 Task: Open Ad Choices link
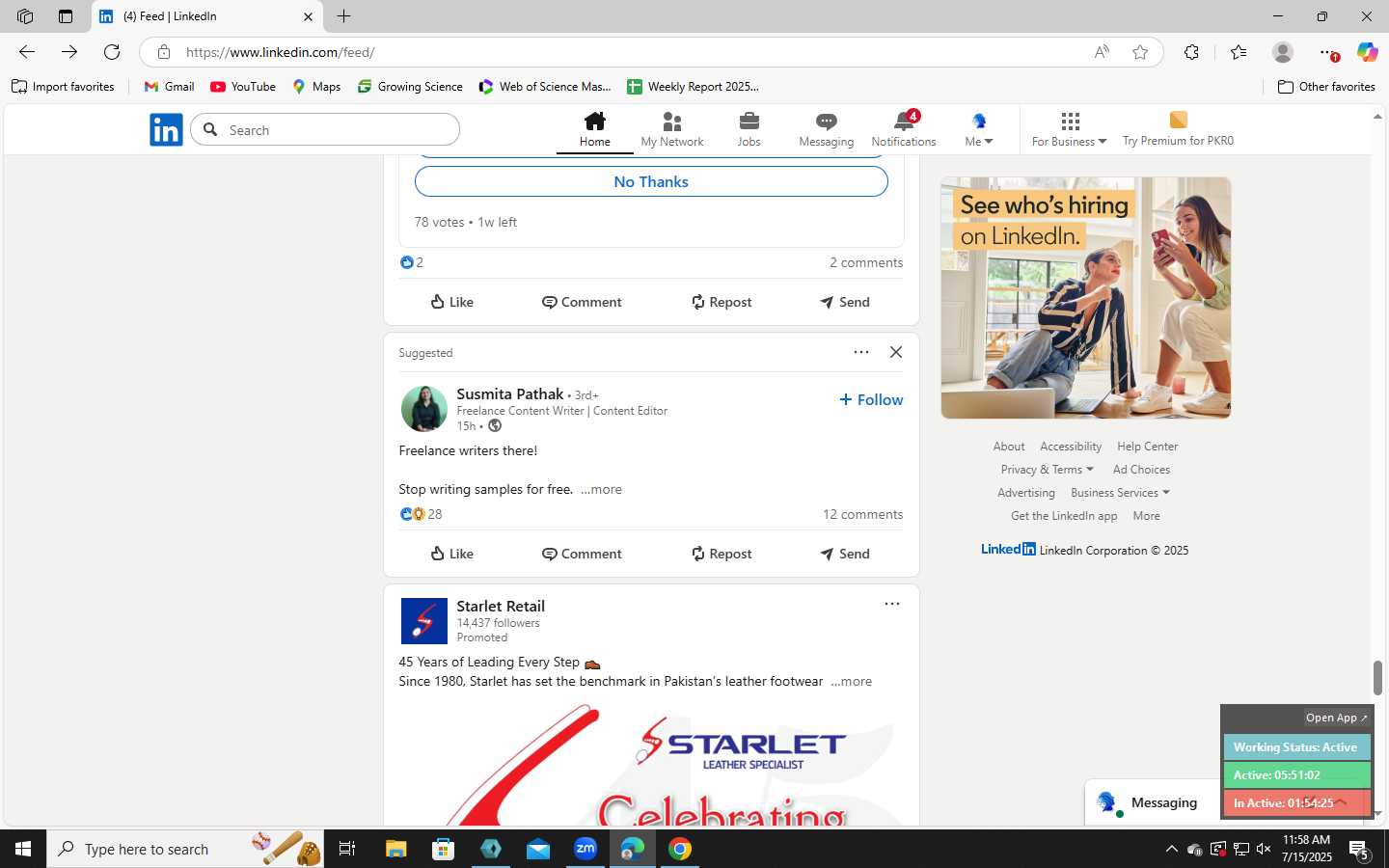pos(1141,470)
